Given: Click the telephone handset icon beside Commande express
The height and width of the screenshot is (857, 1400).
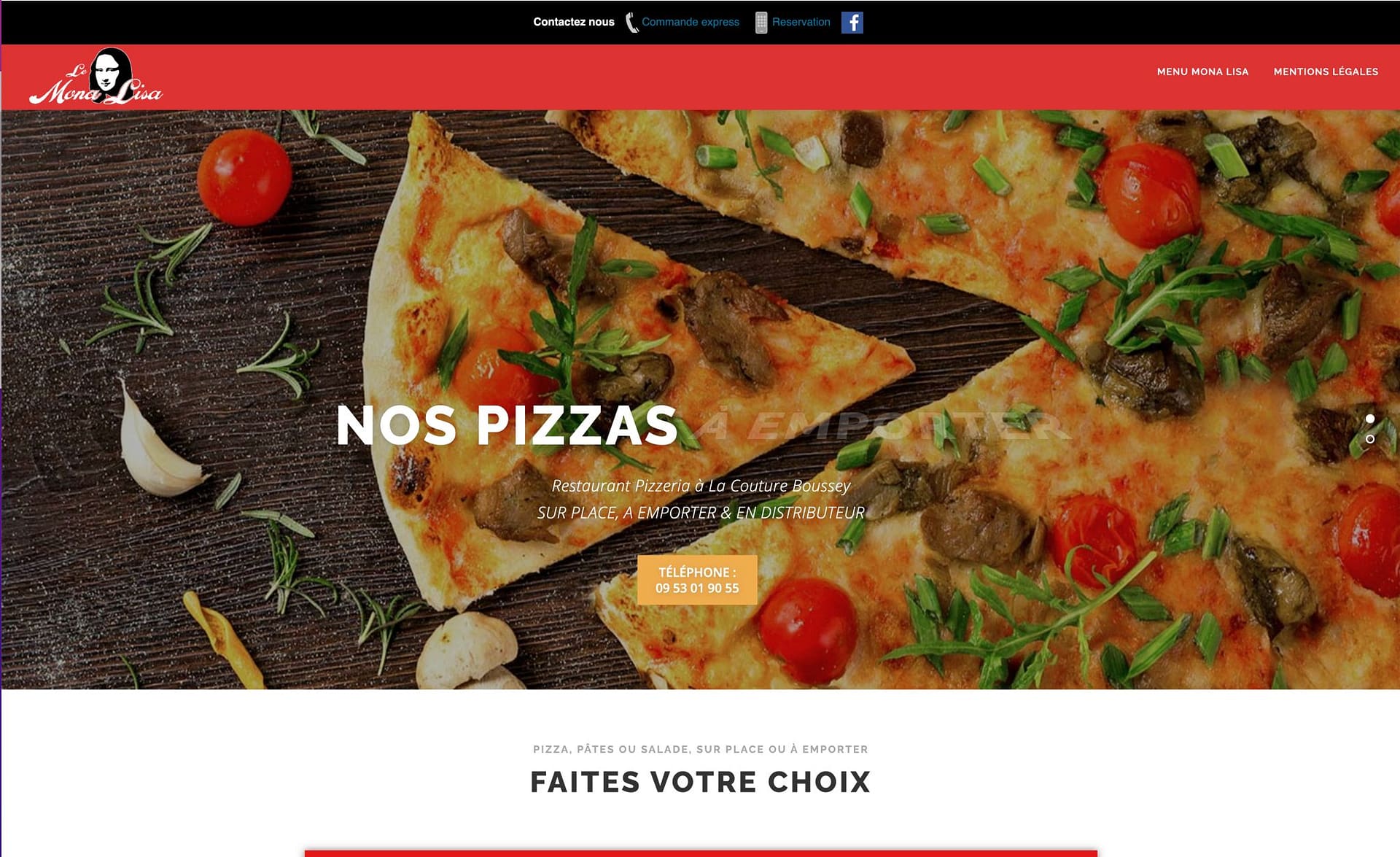Looking at the screenshot, I should pyautogui.click(x=631, y=23).
